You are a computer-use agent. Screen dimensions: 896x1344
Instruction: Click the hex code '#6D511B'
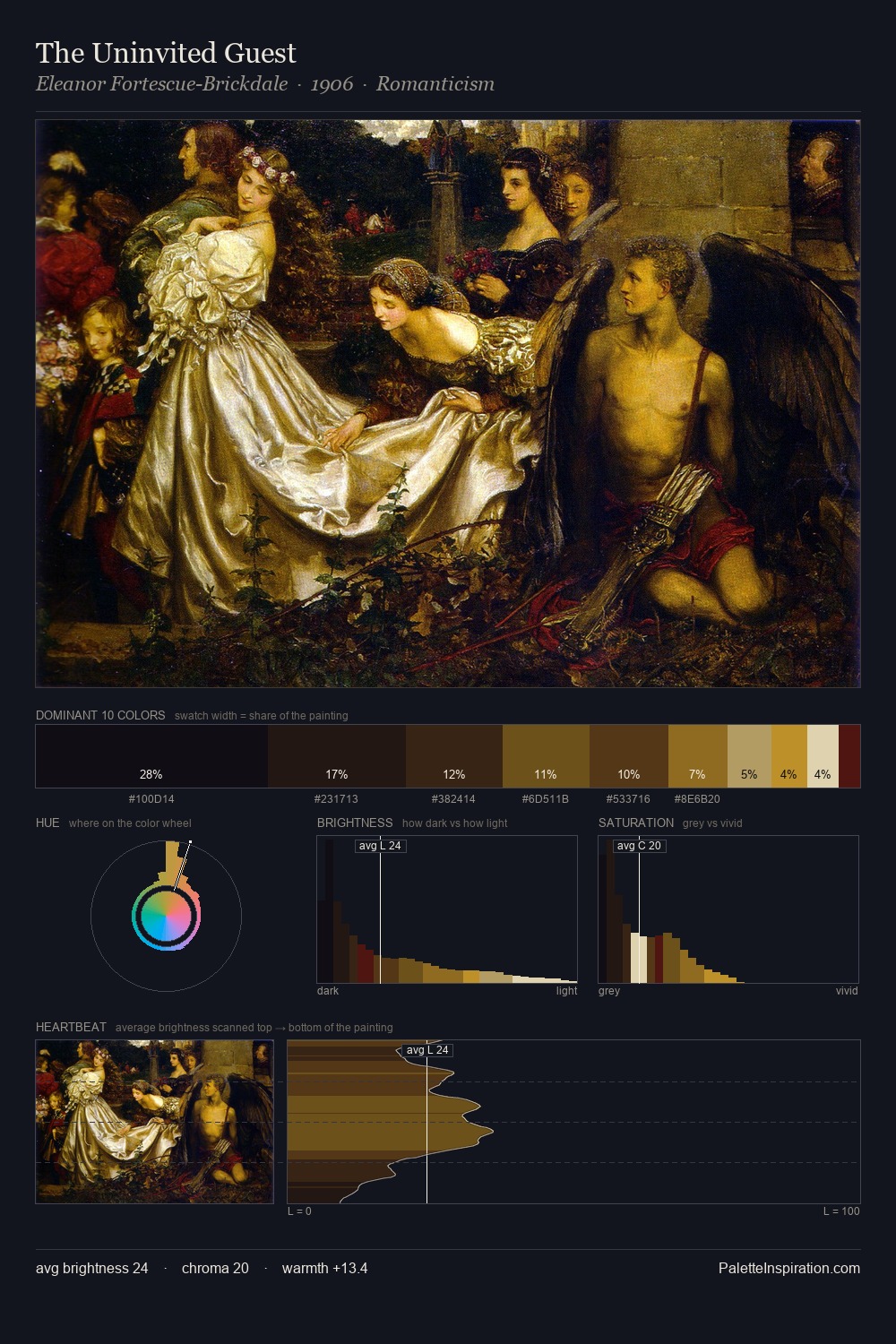546,799
